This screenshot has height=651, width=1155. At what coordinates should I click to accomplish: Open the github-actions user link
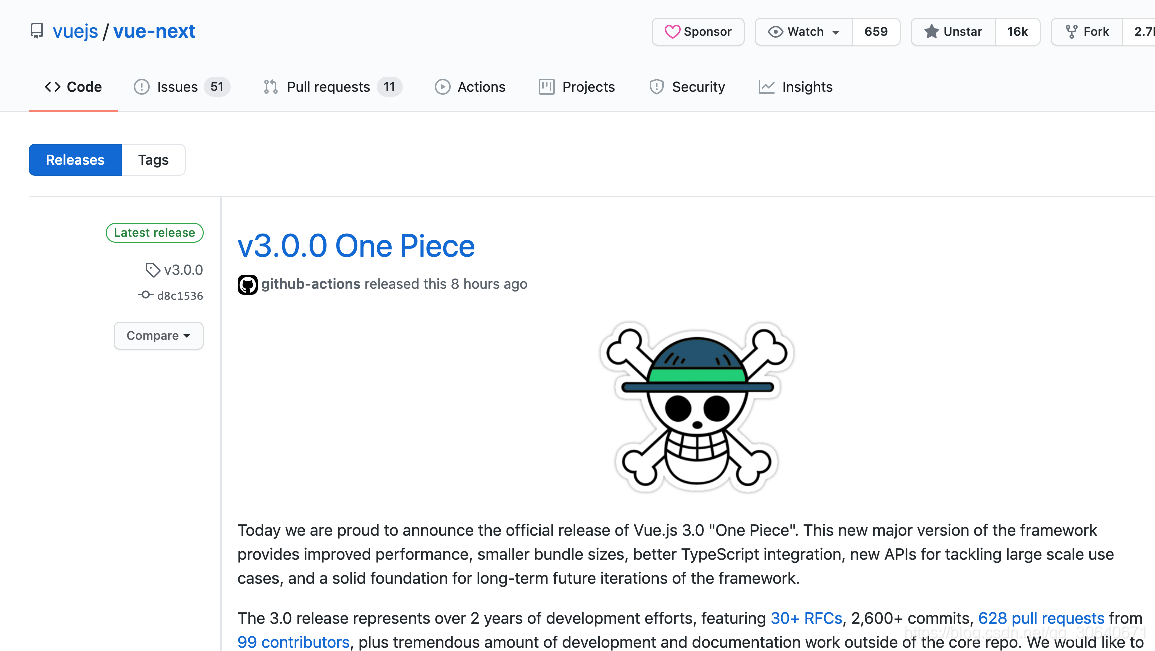tap(310, 284)
